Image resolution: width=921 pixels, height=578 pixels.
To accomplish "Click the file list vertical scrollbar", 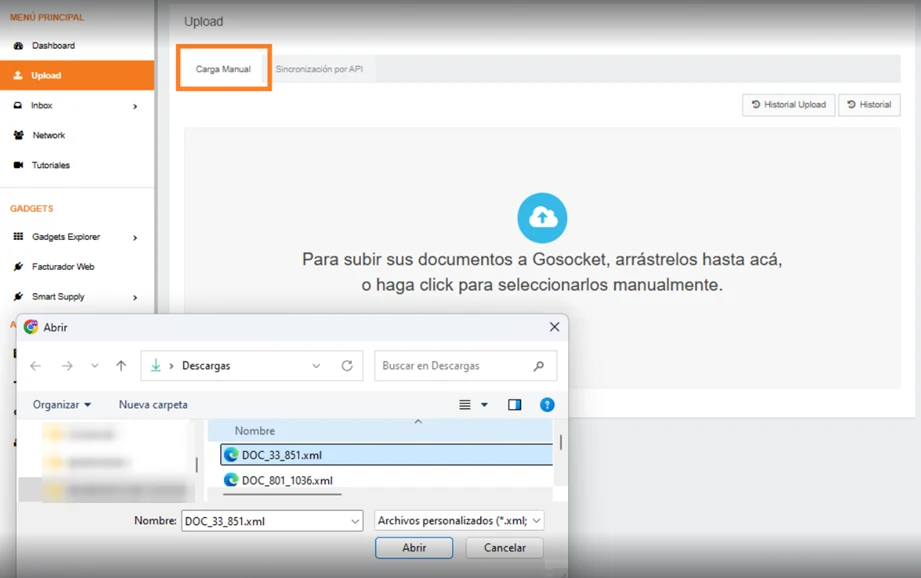I will coord(561,442).
